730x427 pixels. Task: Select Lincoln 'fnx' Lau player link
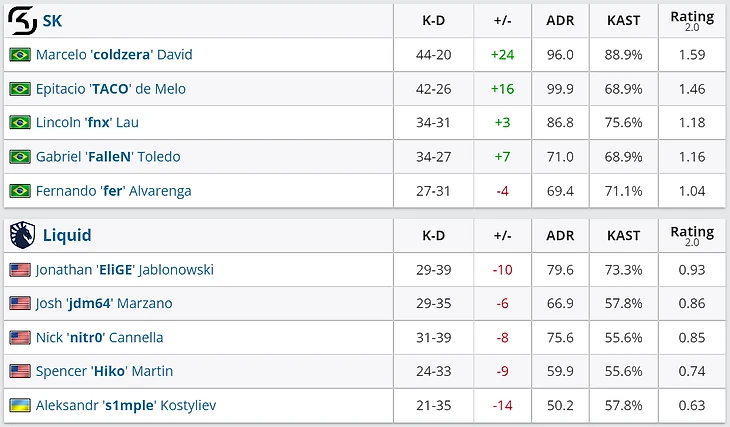click(87, 122)
